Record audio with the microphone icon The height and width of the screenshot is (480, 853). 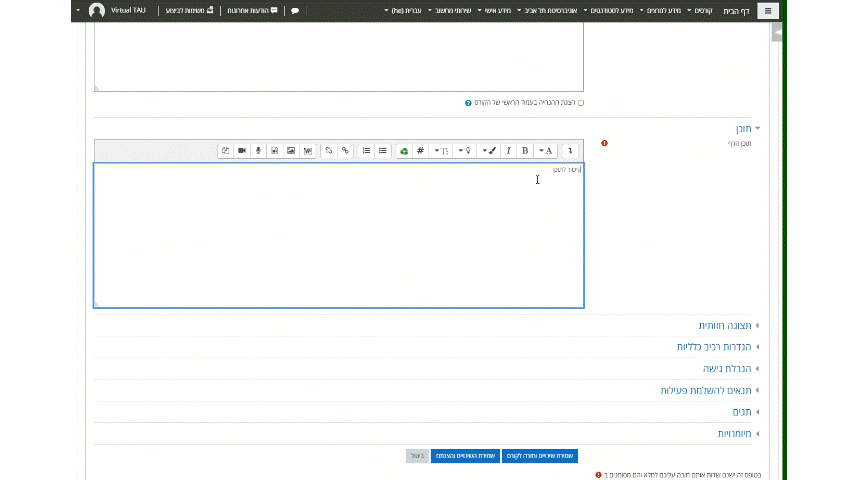(x=258, y=151)
